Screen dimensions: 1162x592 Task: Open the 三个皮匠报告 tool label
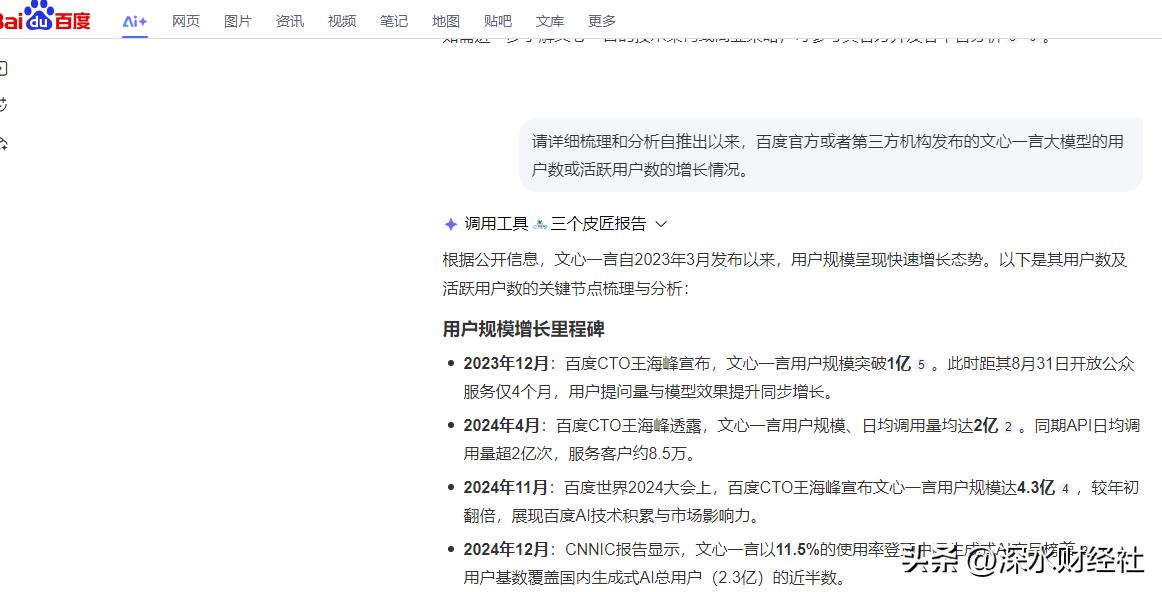tap(598, 224)
